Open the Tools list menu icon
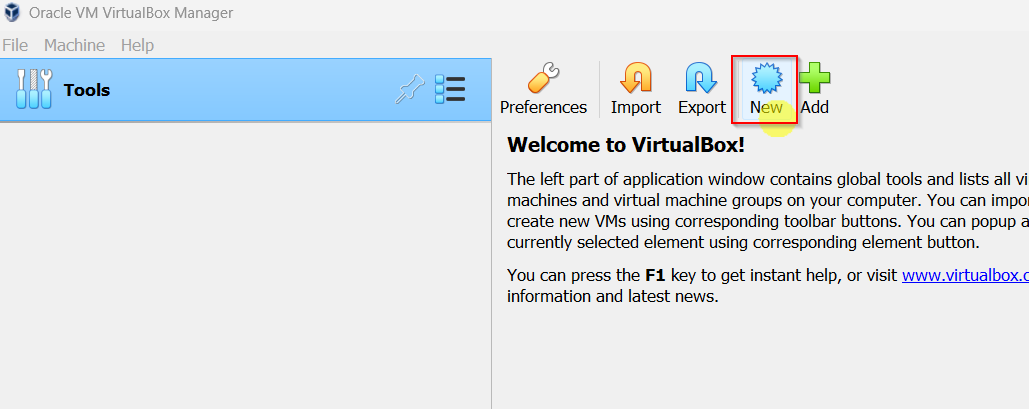The width and height of the screenshot is (1029, 409). click(450, 90)
